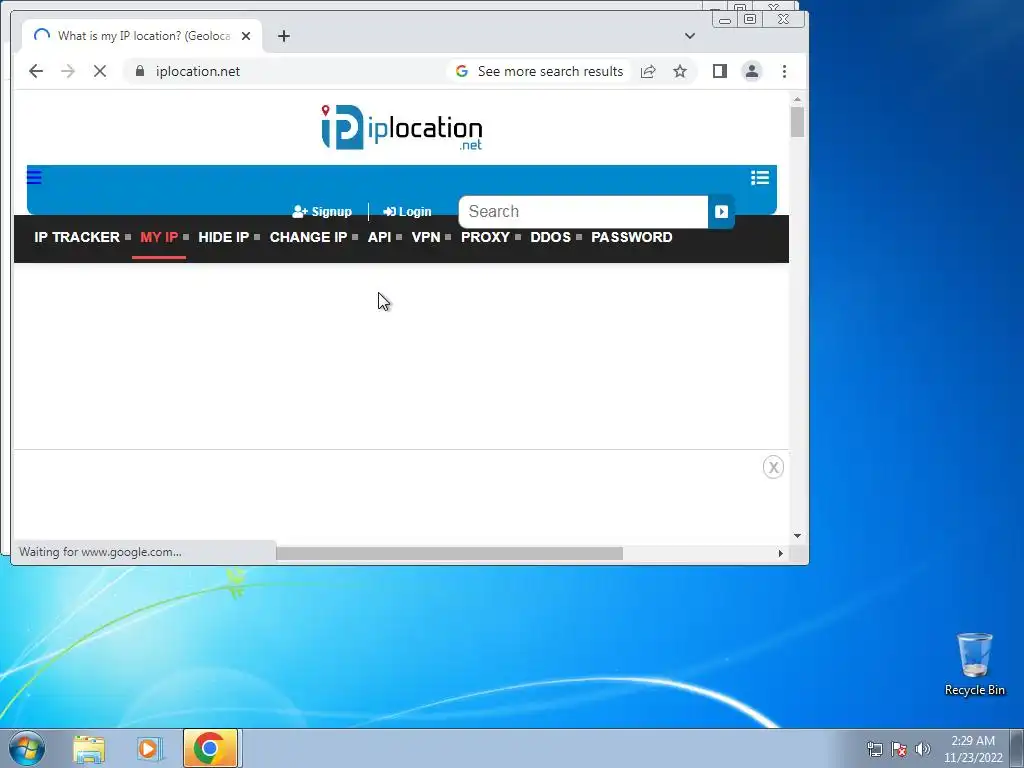The width and height of the screenshot is (1024, 768).
Task: Open the Windows Start menu orb
Action: point(27,748)
